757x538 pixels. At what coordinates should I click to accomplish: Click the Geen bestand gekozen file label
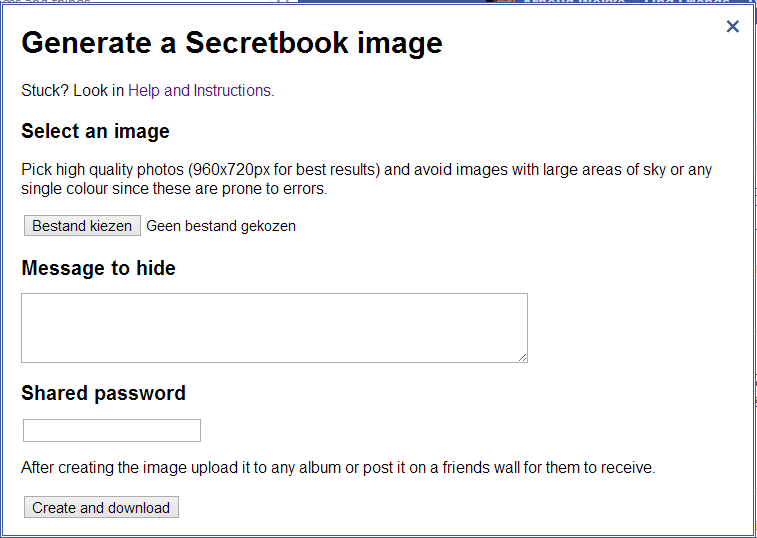[x=221, y=226]
